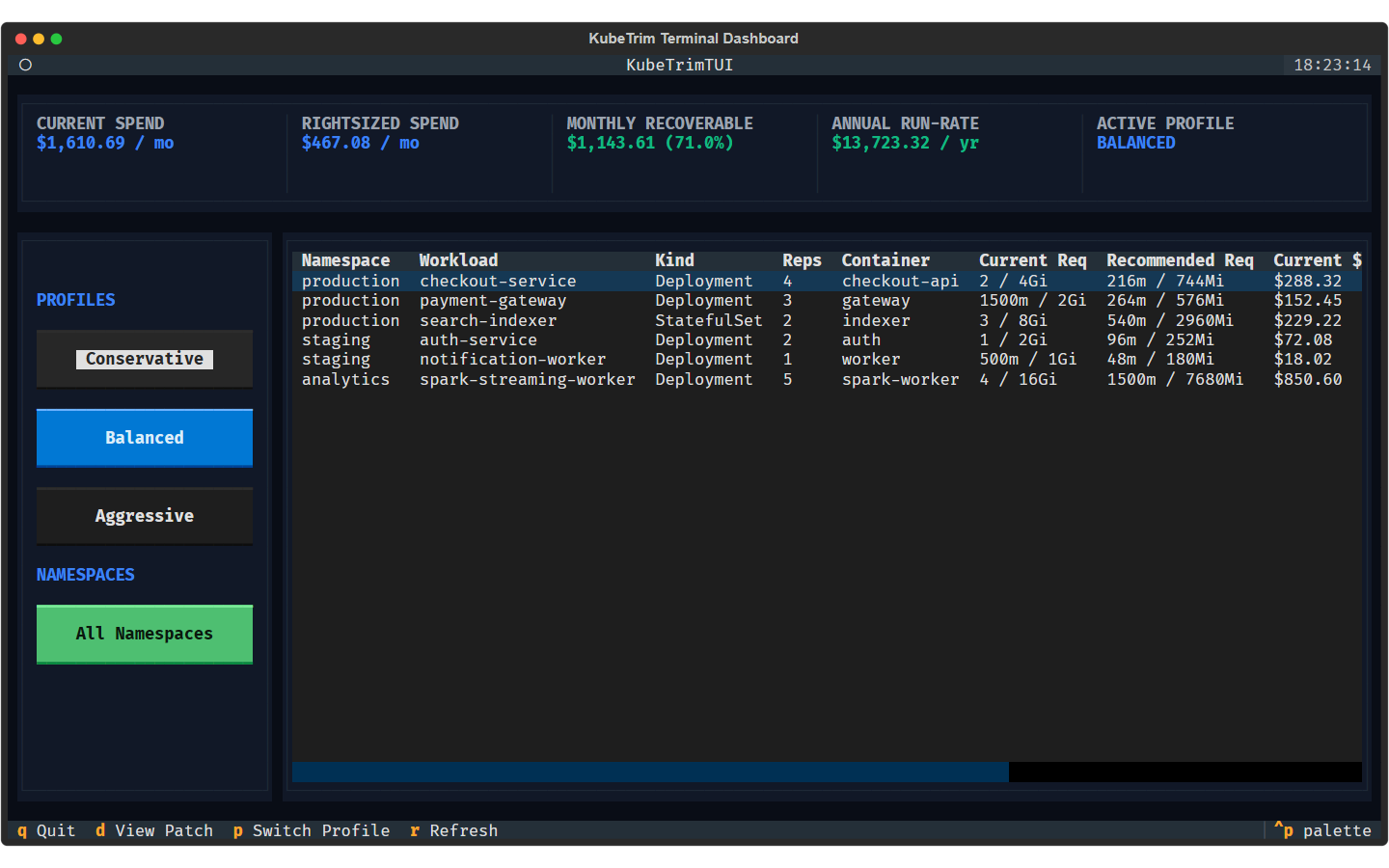
Task: Click the Reps column header
Action: coord(802,260)
